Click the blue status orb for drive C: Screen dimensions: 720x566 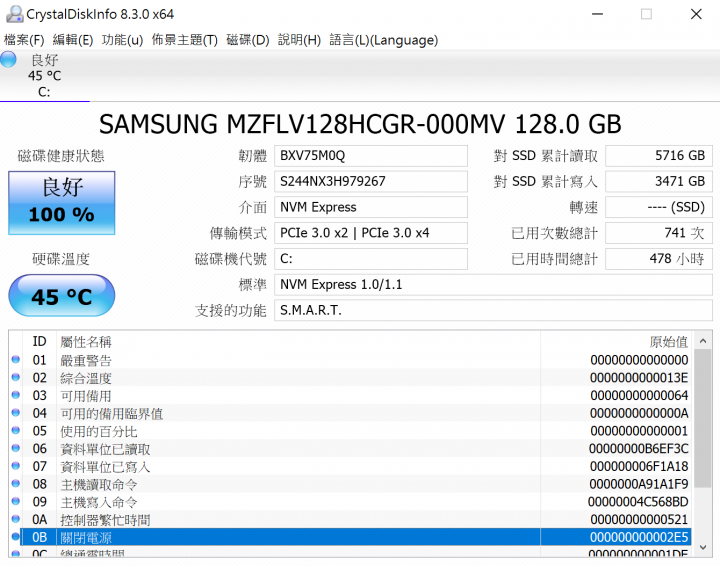coord(8,59)
